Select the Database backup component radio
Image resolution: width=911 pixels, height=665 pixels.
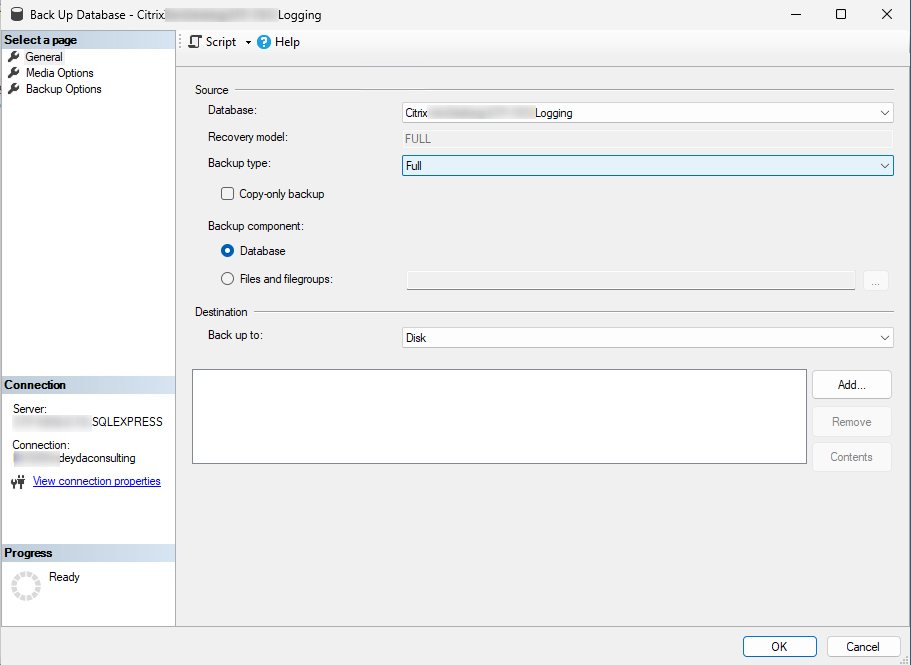(228, 251)
